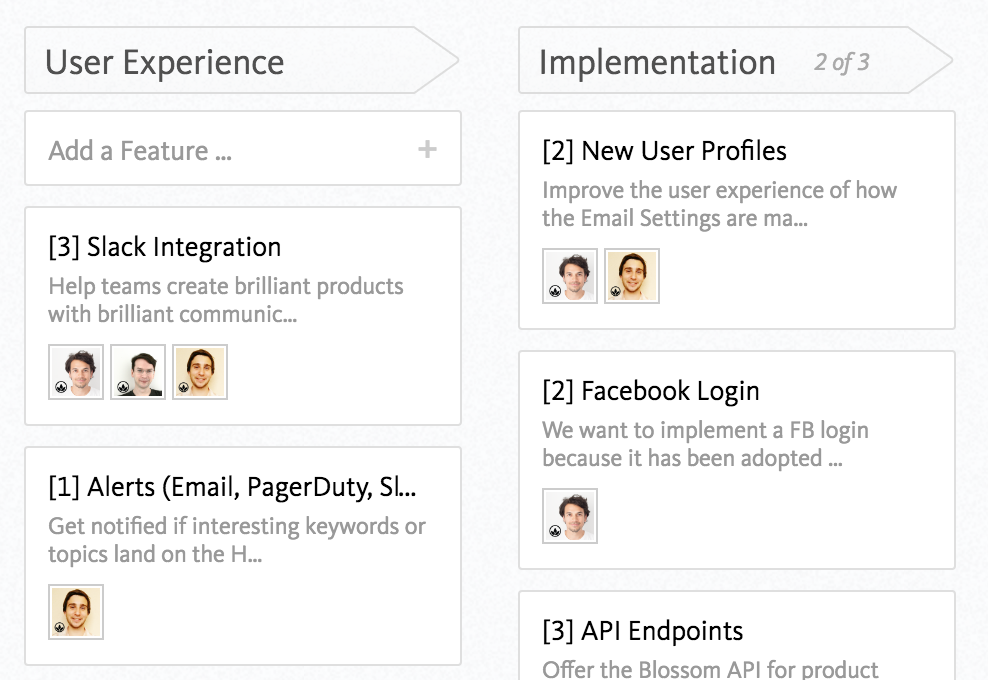Click the 2 of 3 limit counter
Image resolution: width=988 pixels, height=680 pixels.
point(842,62)
